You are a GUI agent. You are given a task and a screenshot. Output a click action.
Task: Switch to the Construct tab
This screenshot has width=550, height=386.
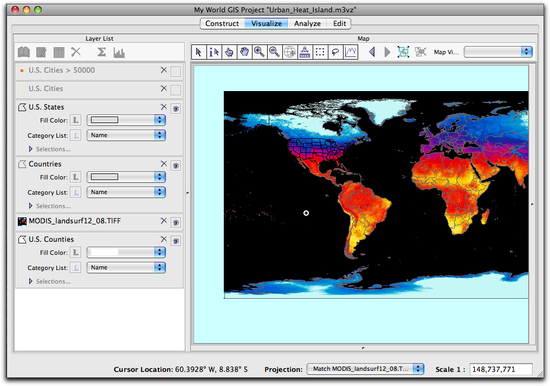(222, 24)
